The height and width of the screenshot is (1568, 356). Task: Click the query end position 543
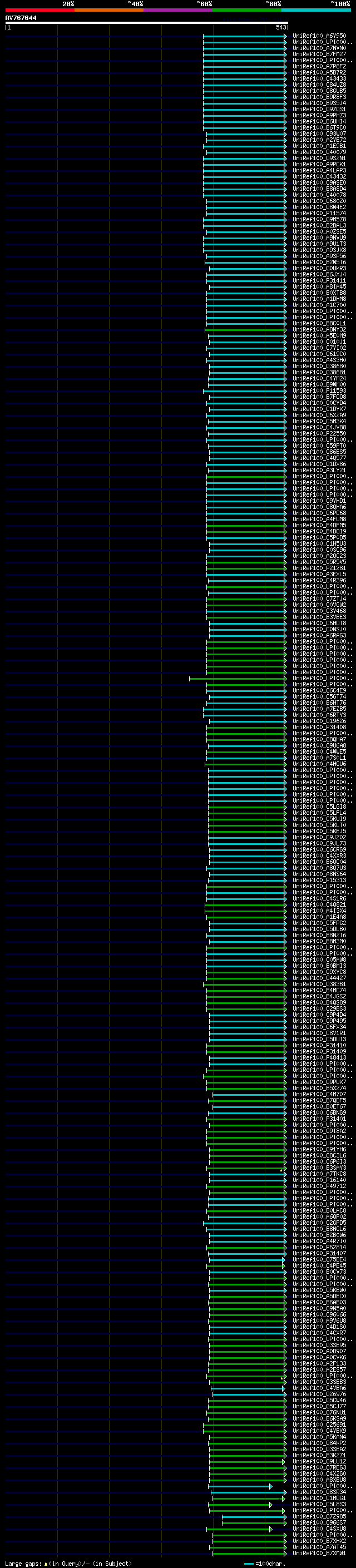280,27
